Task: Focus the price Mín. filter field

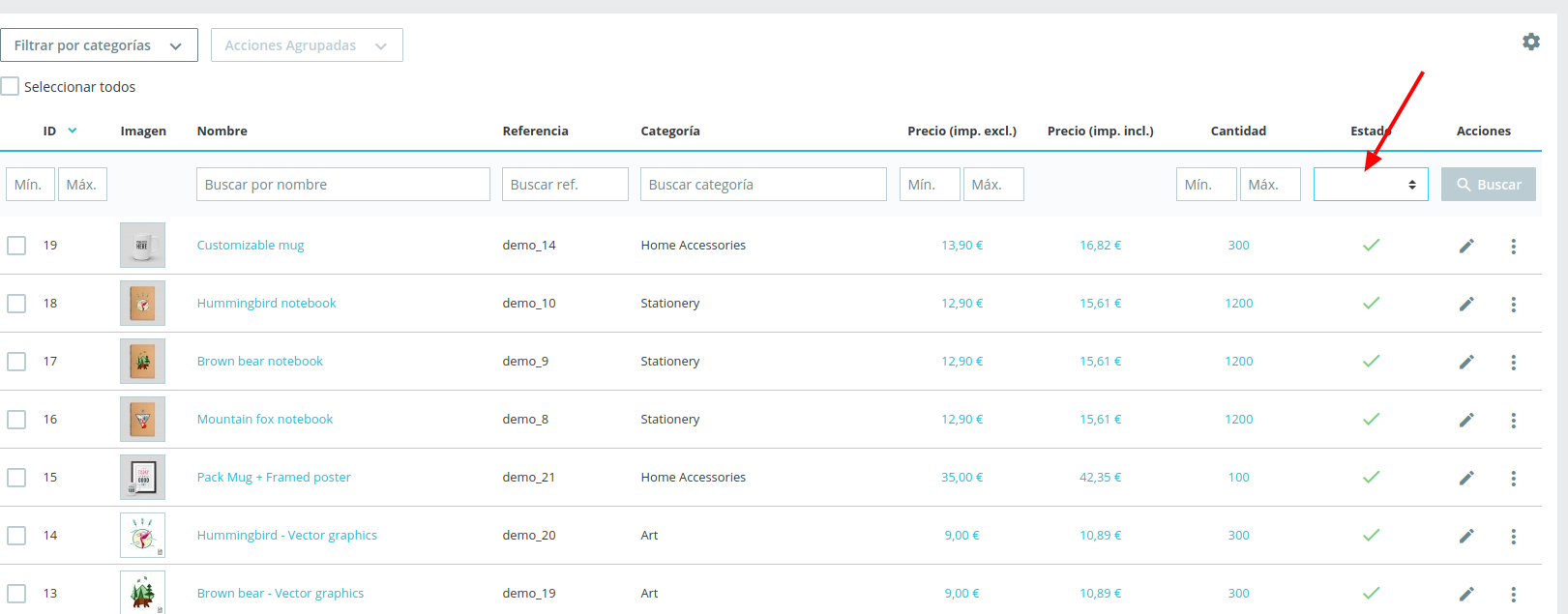Action: (930, 185)
